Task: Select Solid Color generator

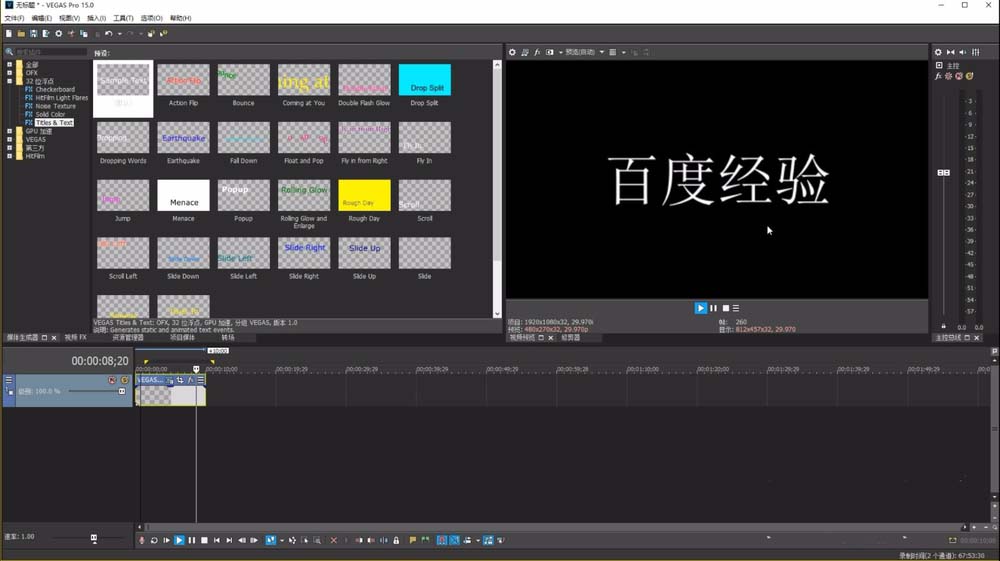Action: click(x=50, y=114)
